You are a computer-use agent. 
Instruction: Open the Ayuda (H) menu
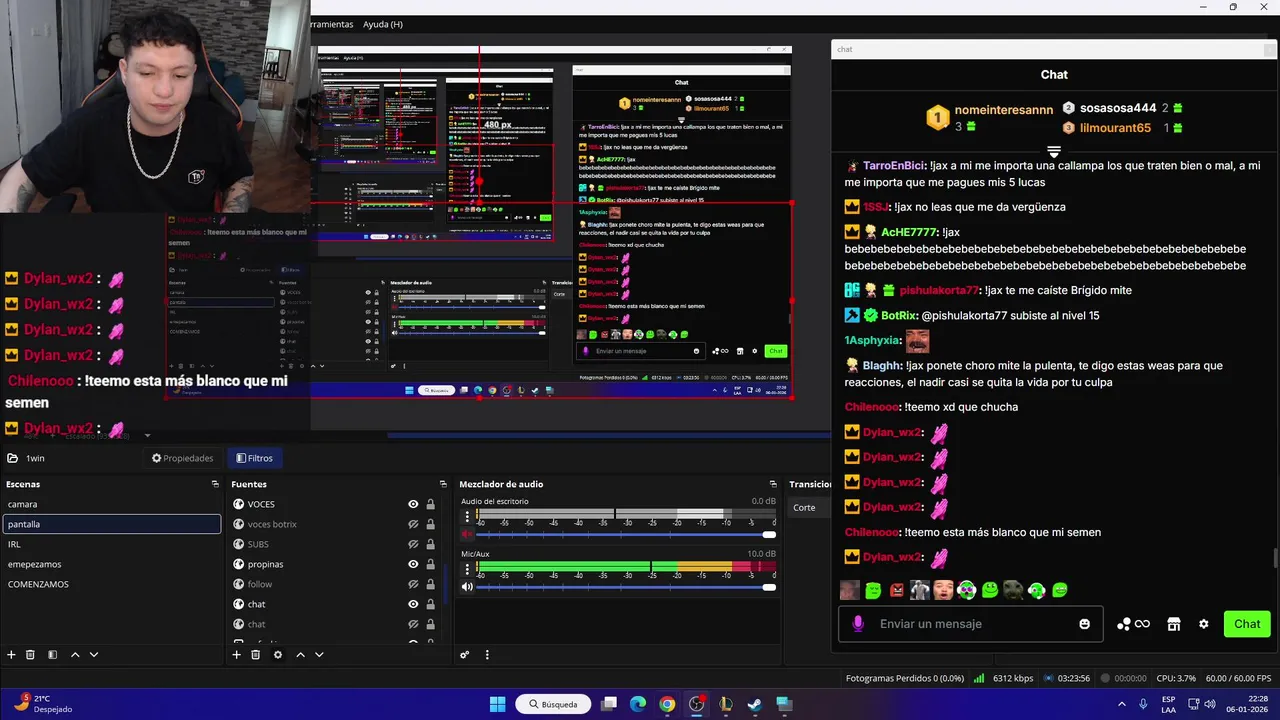tap(383, 24)
